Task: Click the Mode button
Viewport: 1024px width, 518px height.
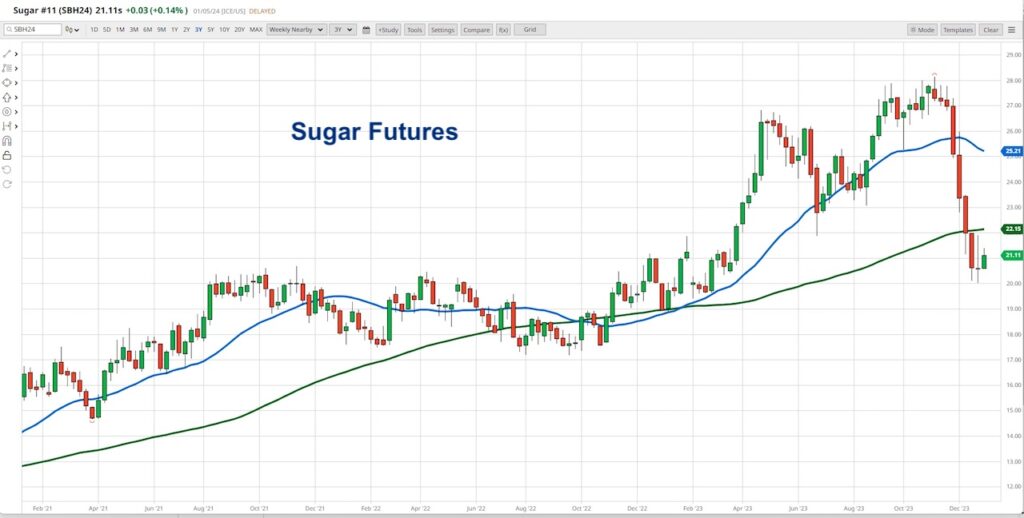Action: pyautogui.click(x=922, y=30)
